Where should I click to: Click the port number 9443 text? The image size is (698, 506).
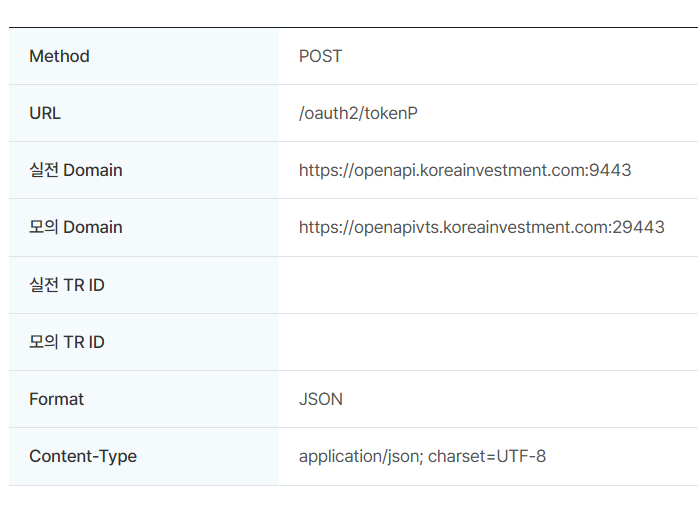coord(611,170)
